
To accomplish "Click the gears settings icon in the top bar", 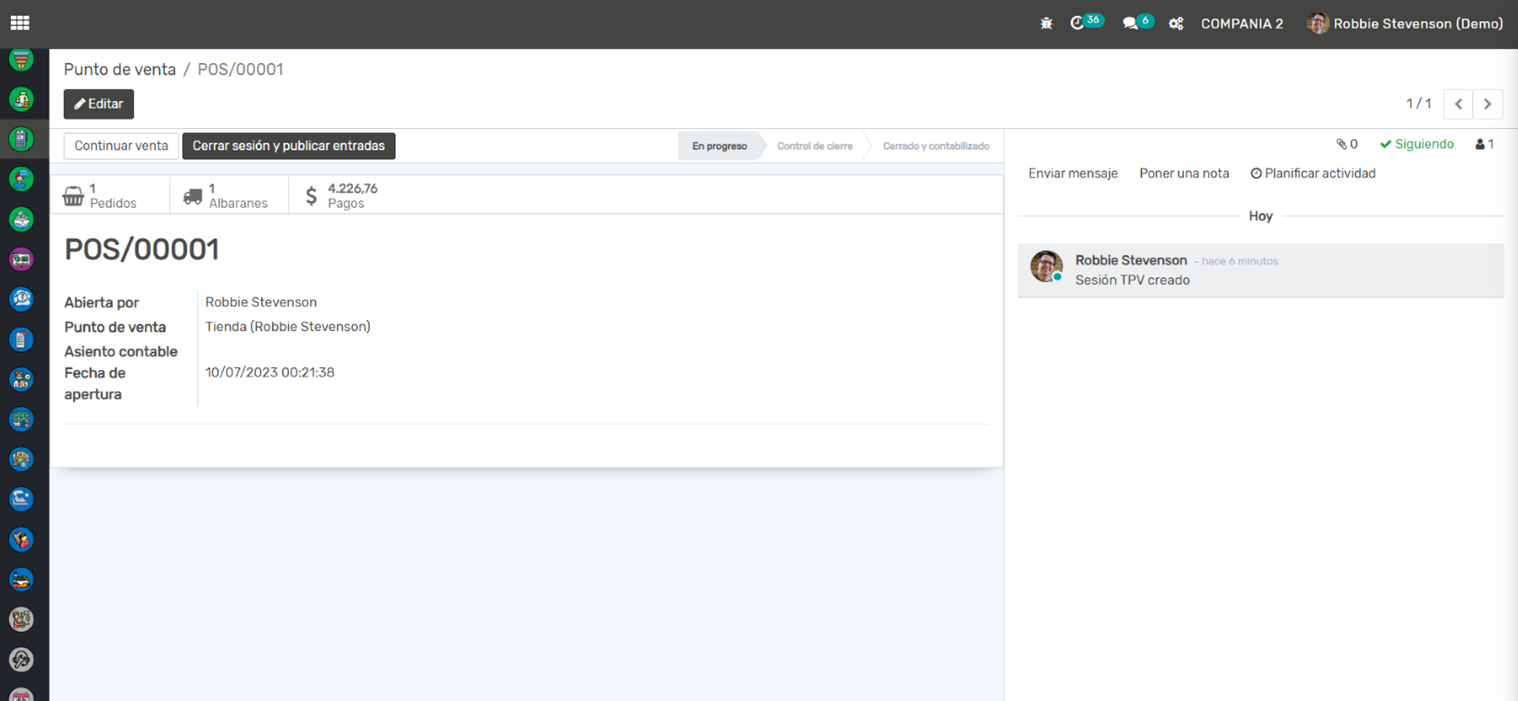I will [x=1176, y=23].
